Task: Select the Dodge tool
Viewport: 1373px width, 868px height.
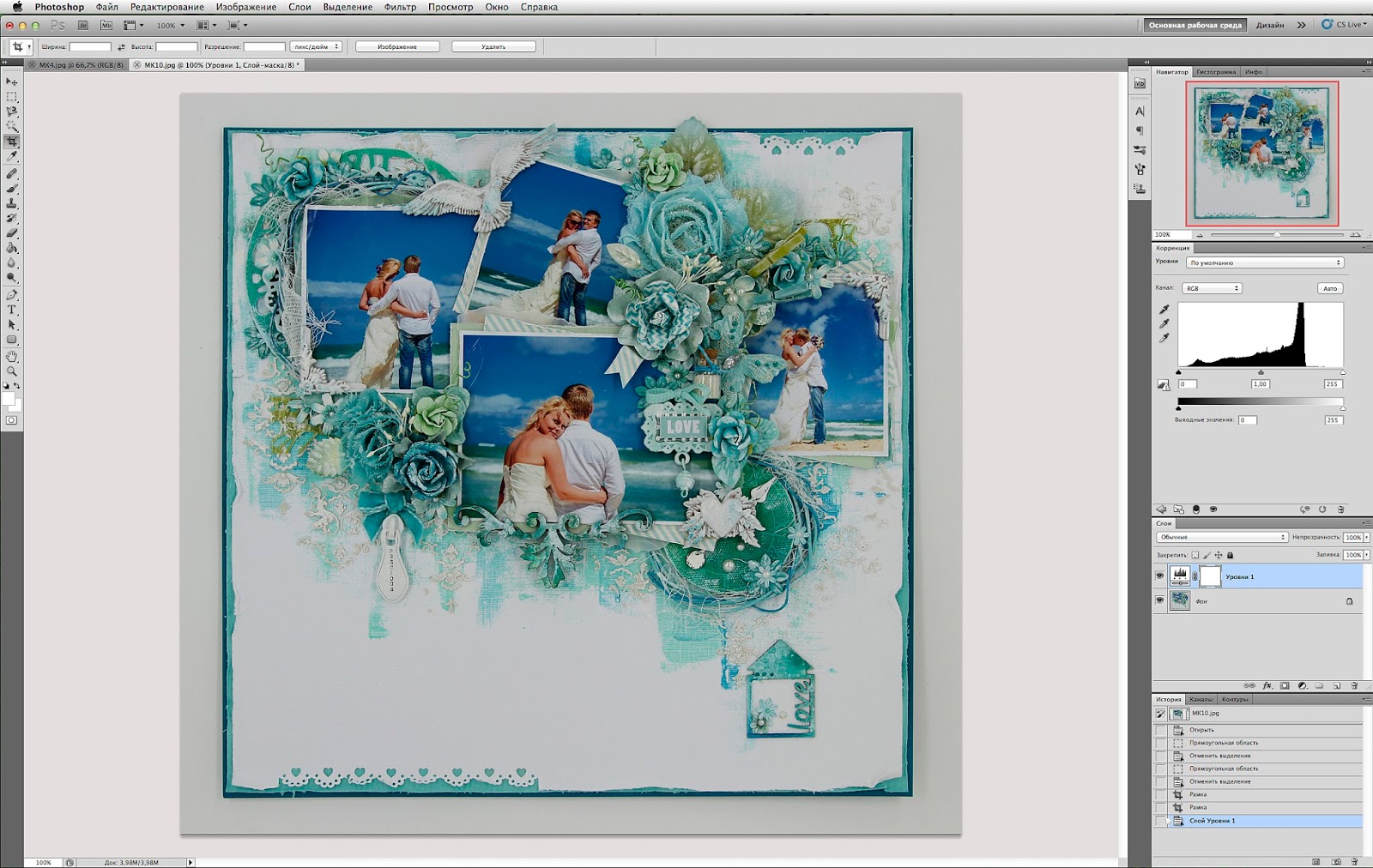Action: [x=12, y=278]
